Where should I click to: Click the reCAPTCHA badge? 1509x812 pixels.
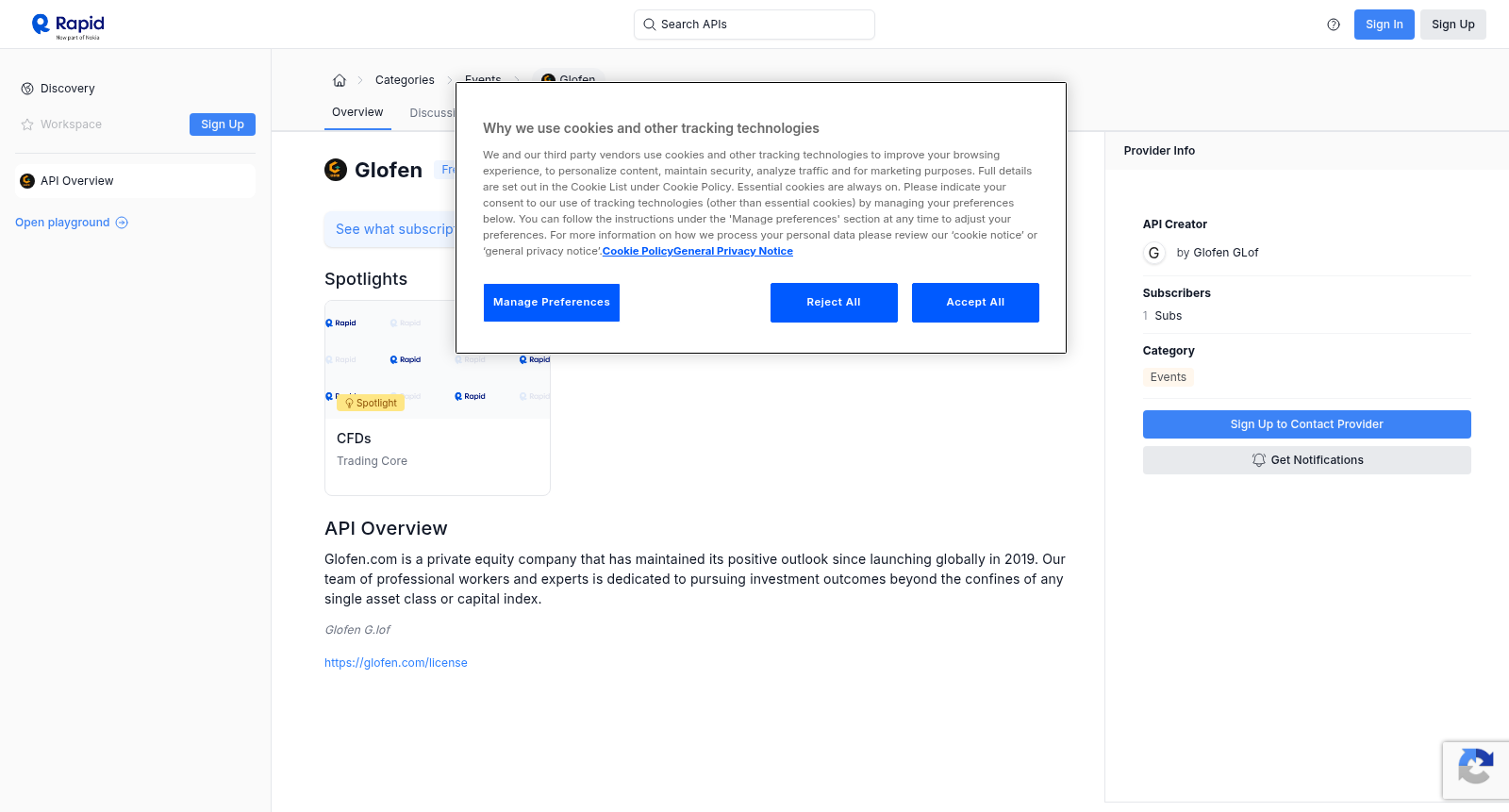[1476, 771]
